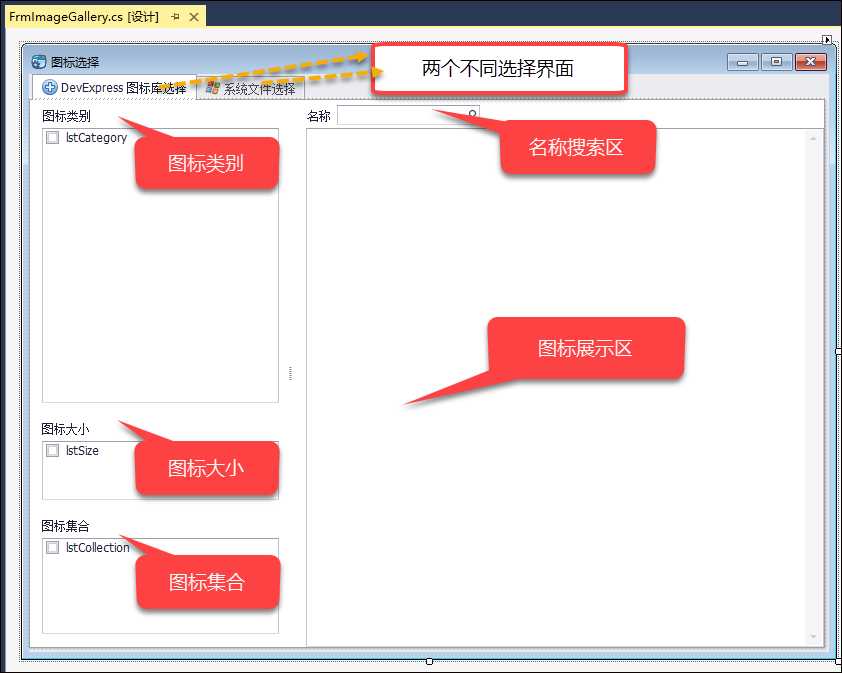Click the 图标选择 window title icon
Screen dimensions: 842x673
point(39,62)
